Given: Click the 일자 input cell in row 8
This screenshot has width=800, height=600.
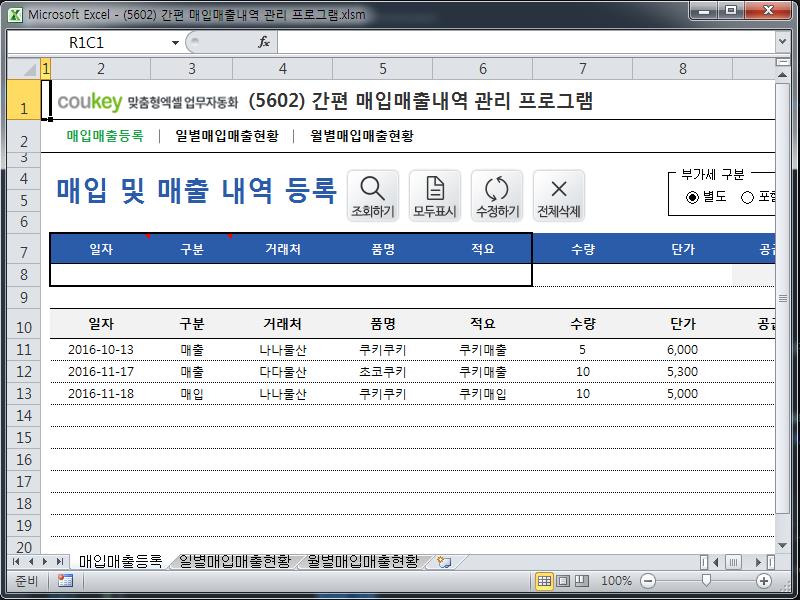Looking at the screenshot, I should click(x=101, y=274).
